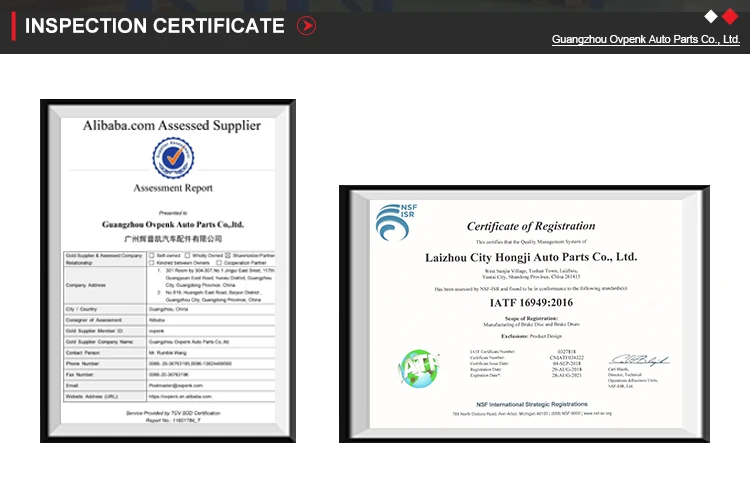Click the blue checkmark seal on assessment report
The image size is (750, 492).
[173, 158]
